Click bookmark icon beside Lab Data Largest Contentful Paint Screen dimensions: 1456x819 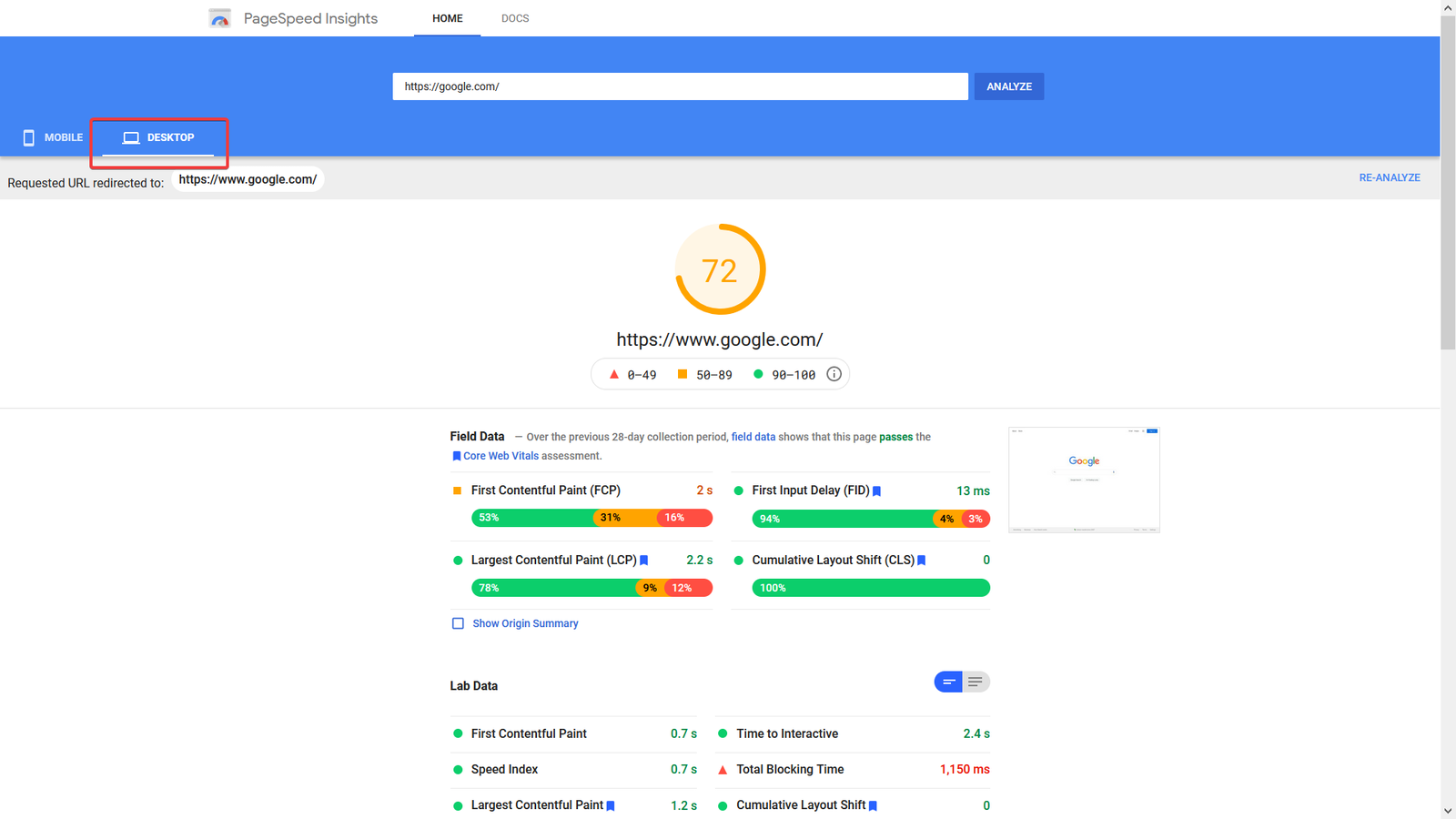pyautogui.click(x=612, y=805)
